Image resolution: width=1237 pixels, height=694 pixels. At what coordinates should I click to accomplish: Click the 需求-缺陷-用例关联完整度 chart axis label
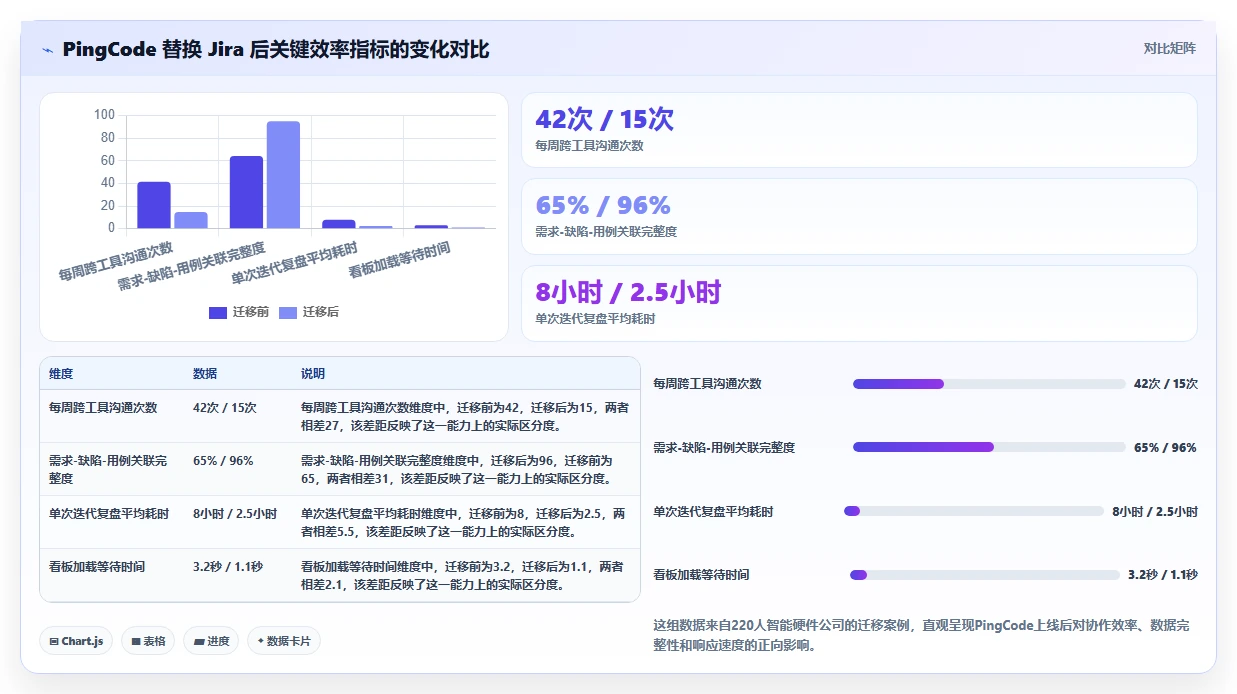click(192, 265)
